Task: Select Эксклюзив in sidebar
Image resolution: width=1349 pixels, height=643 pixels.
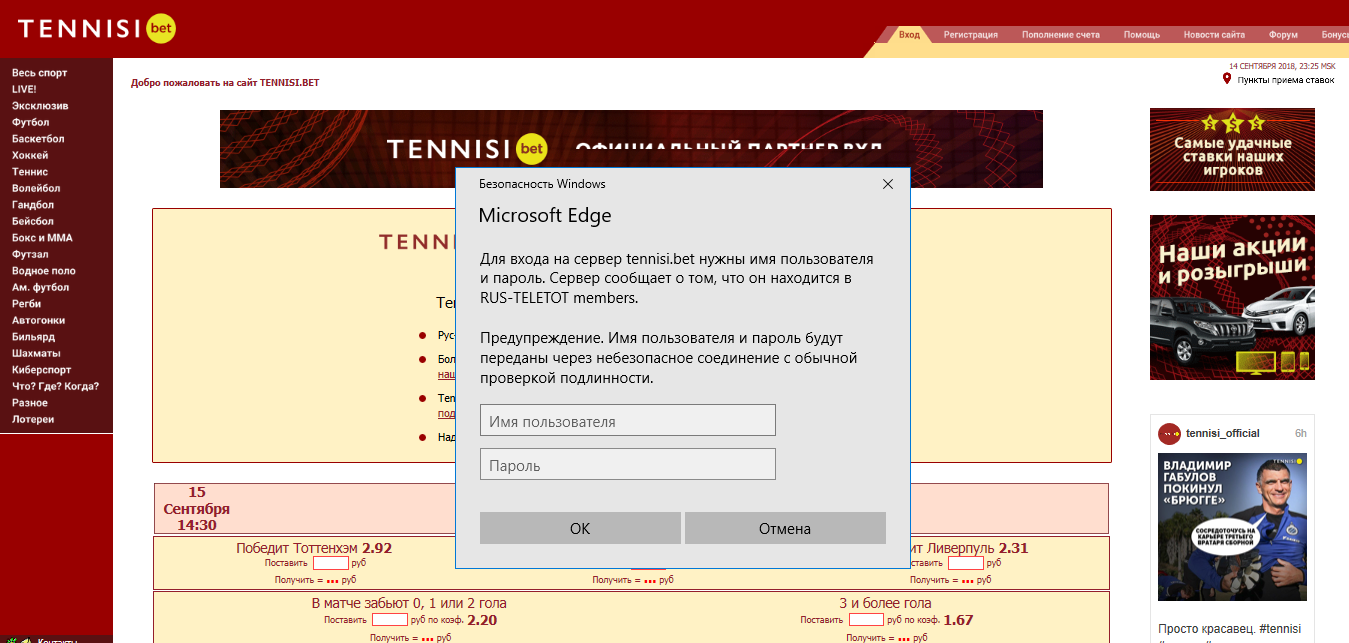Action: tap(40, 106)
